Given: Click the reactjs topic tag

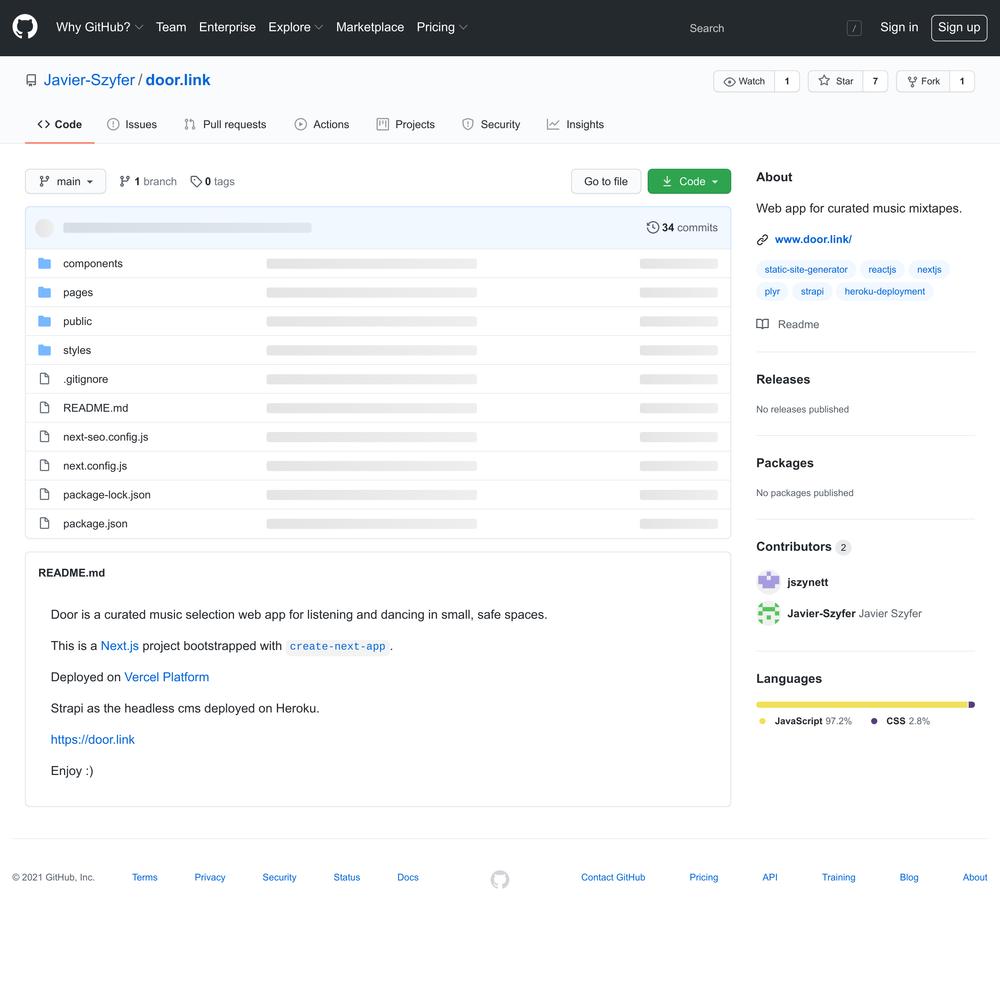Looking at the screenshot, I should coord(882,270).
